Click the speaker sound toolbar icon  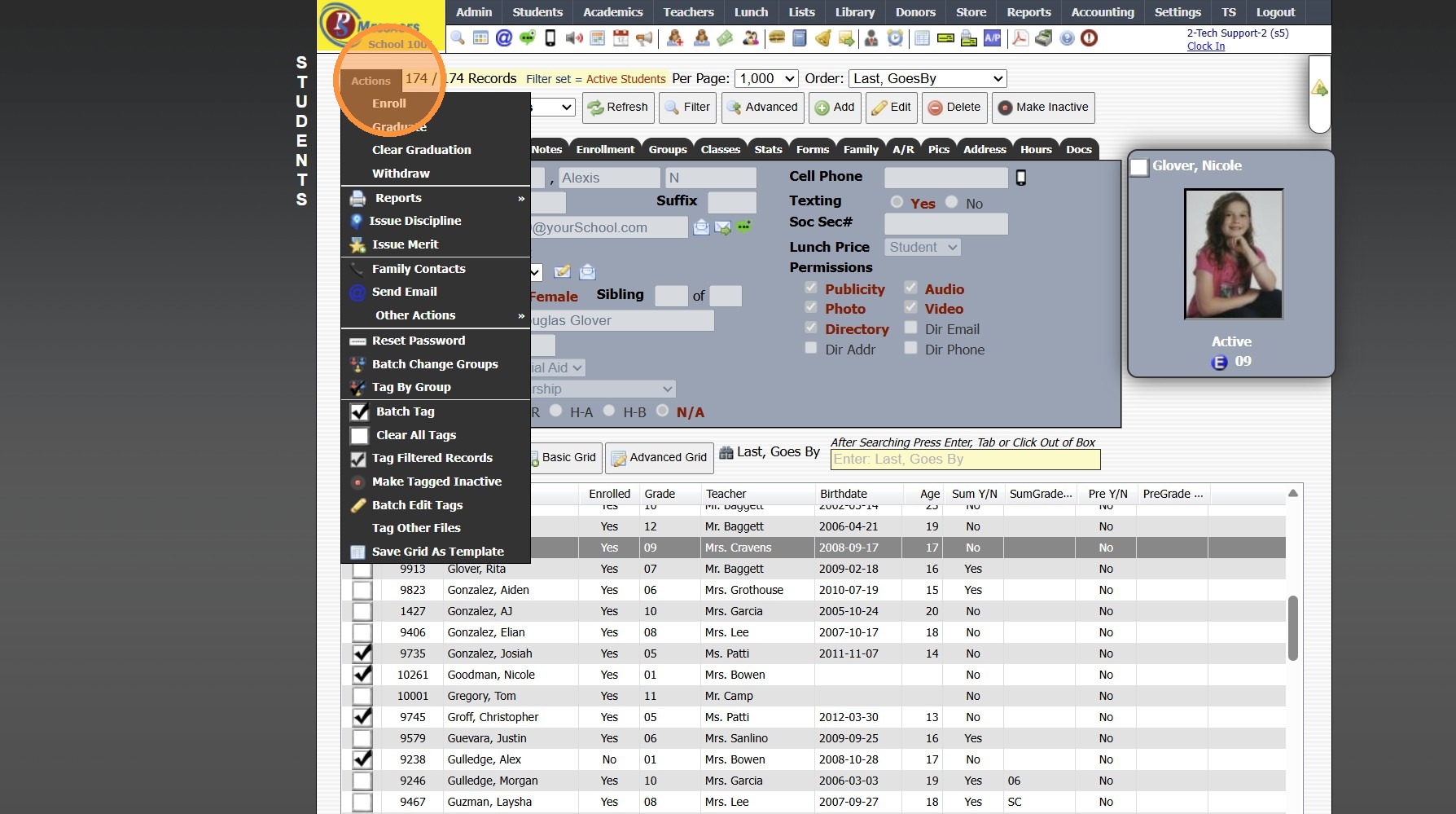(574, 37)
